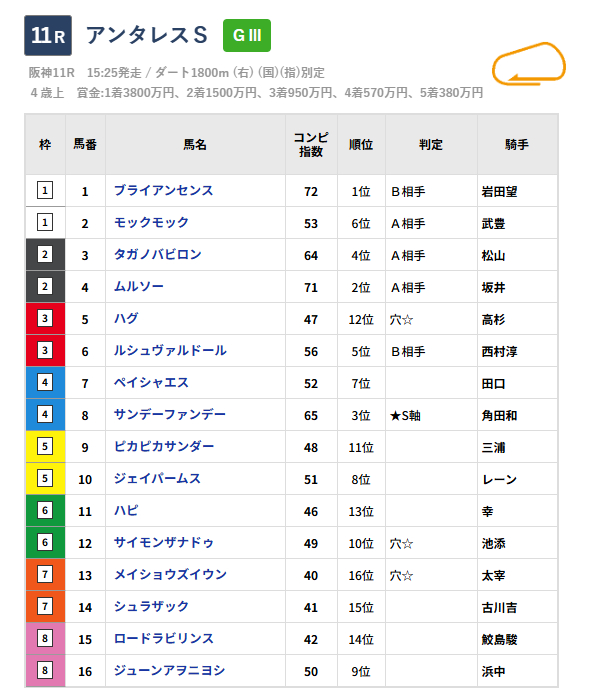
Task: Click the black frame 2 icon beside タガノバビロン
Action: point(45,254)
